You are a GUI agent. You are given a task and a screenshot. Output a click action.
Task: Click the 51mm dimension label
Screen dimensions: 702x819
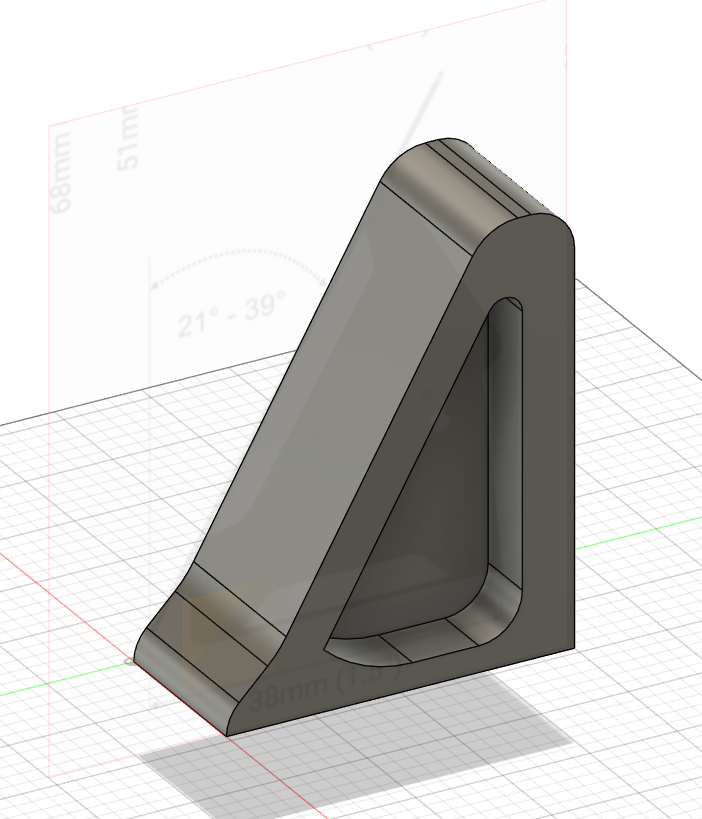click(x=128, y=140)
